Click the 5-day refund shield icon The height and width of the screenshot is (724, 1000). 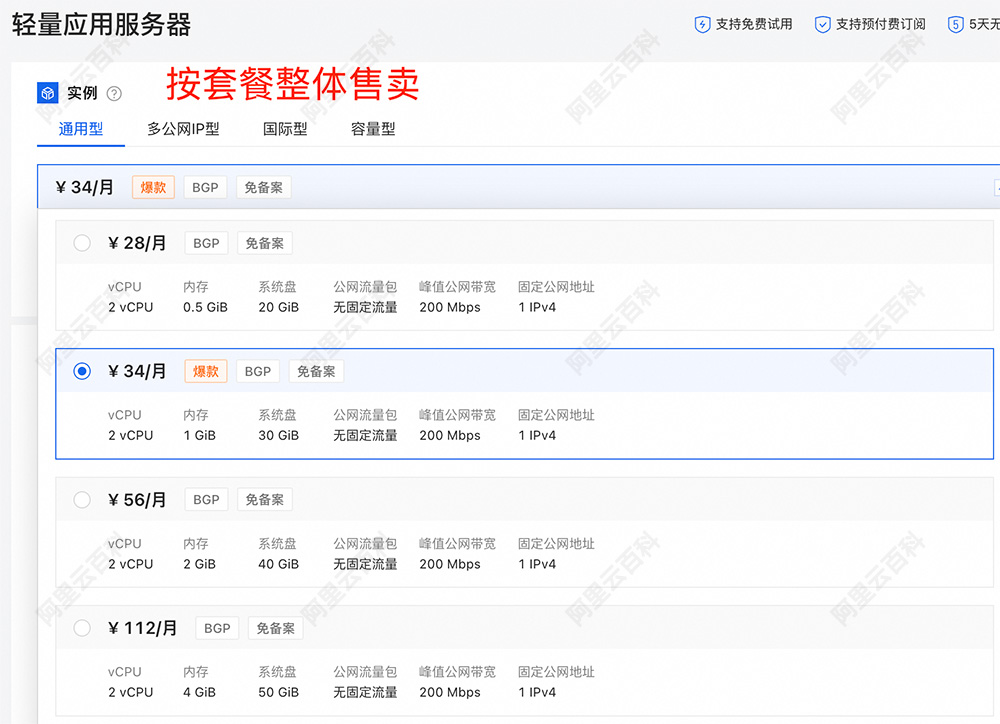pyautogui.click(x=955, y=25)
